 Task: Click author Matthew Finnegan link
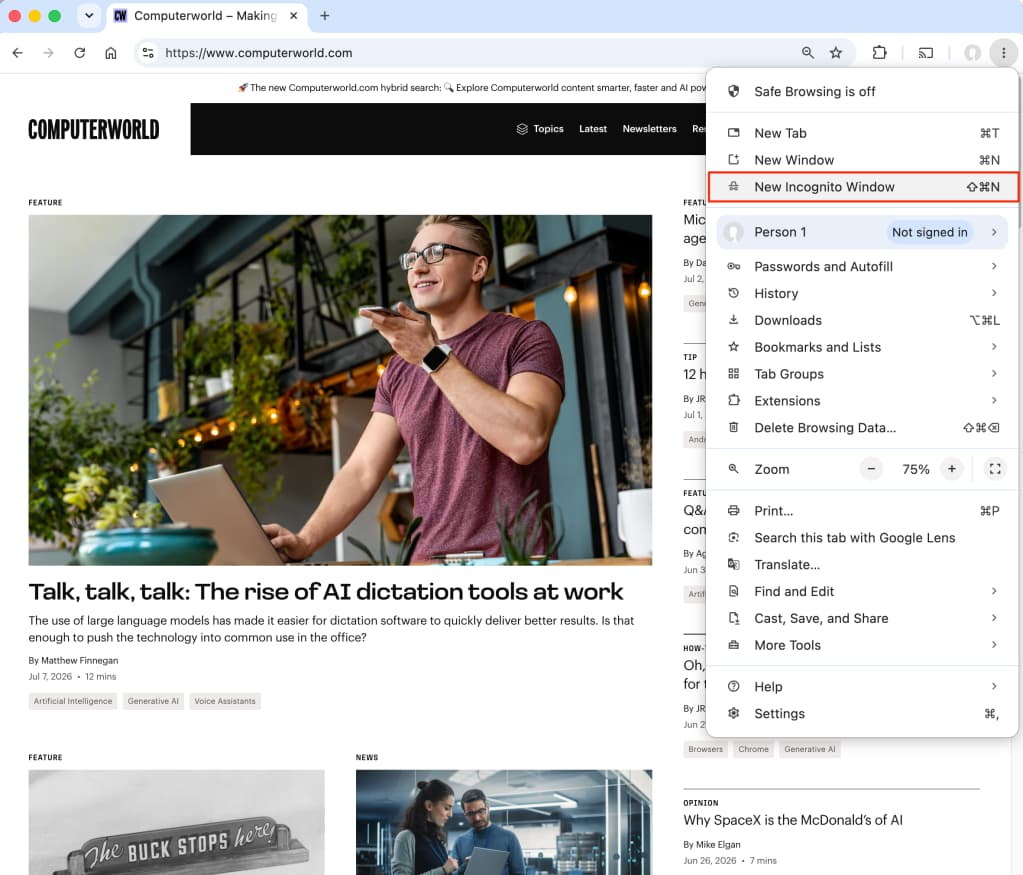click(80, 660)
